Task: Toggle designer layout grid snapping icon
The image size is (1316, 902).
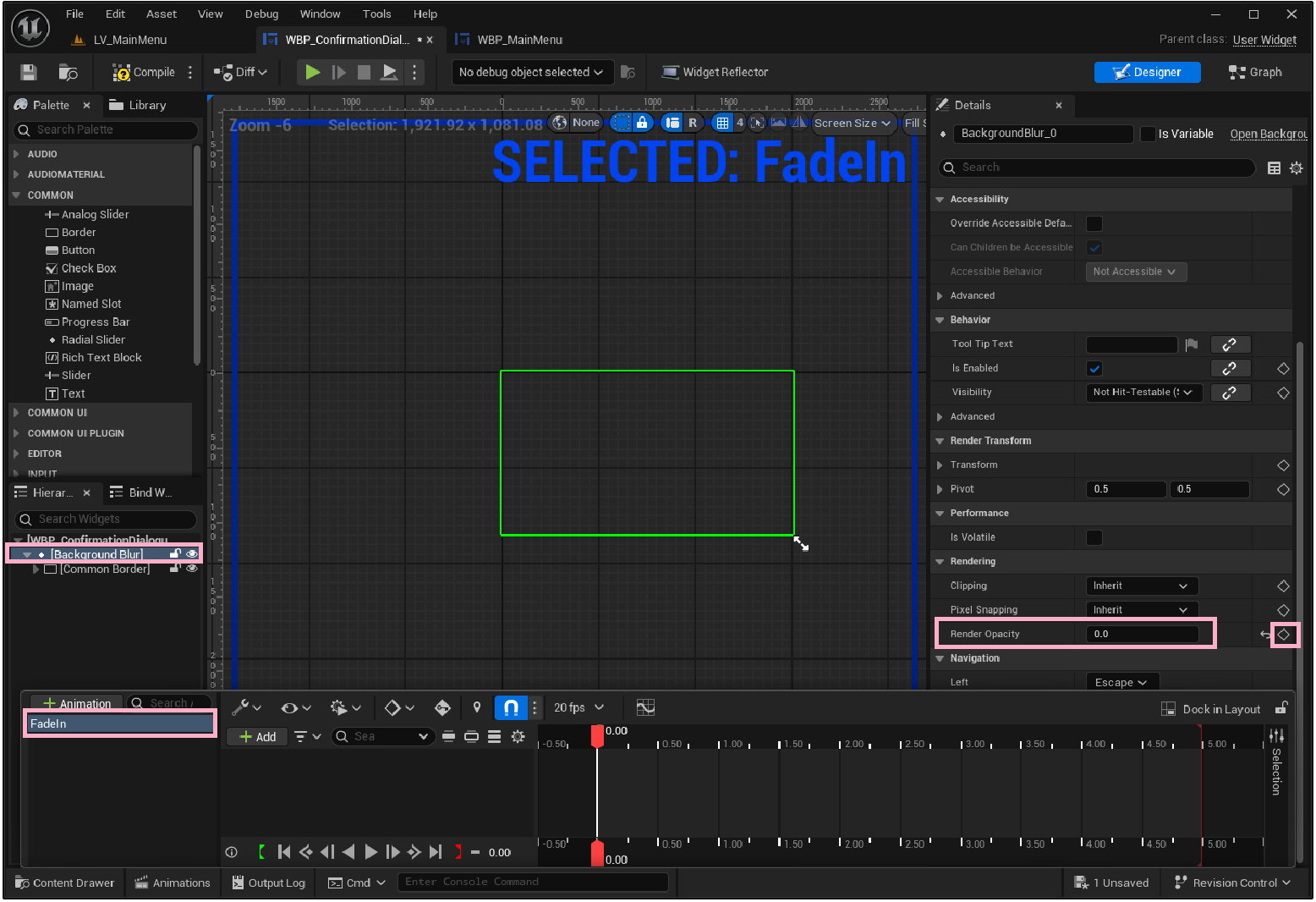Action: point(722,123)
